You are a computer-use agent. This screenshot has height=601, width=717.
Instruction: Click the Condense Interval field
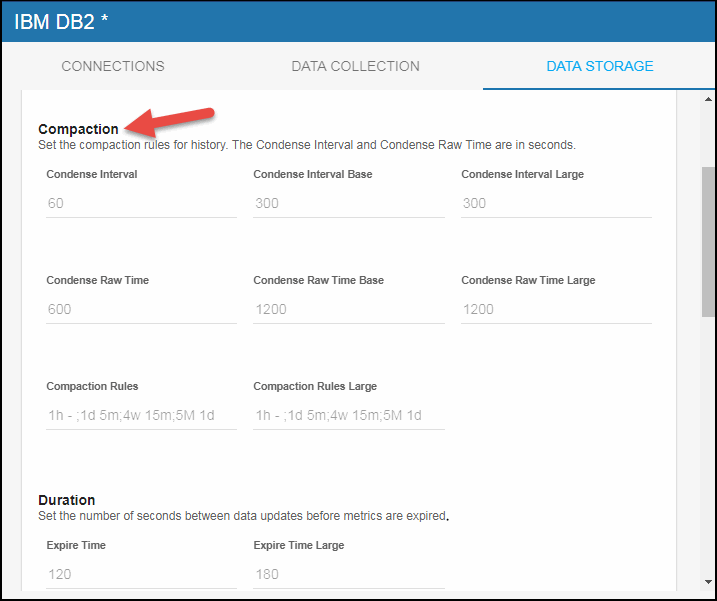tap(141, 203)
